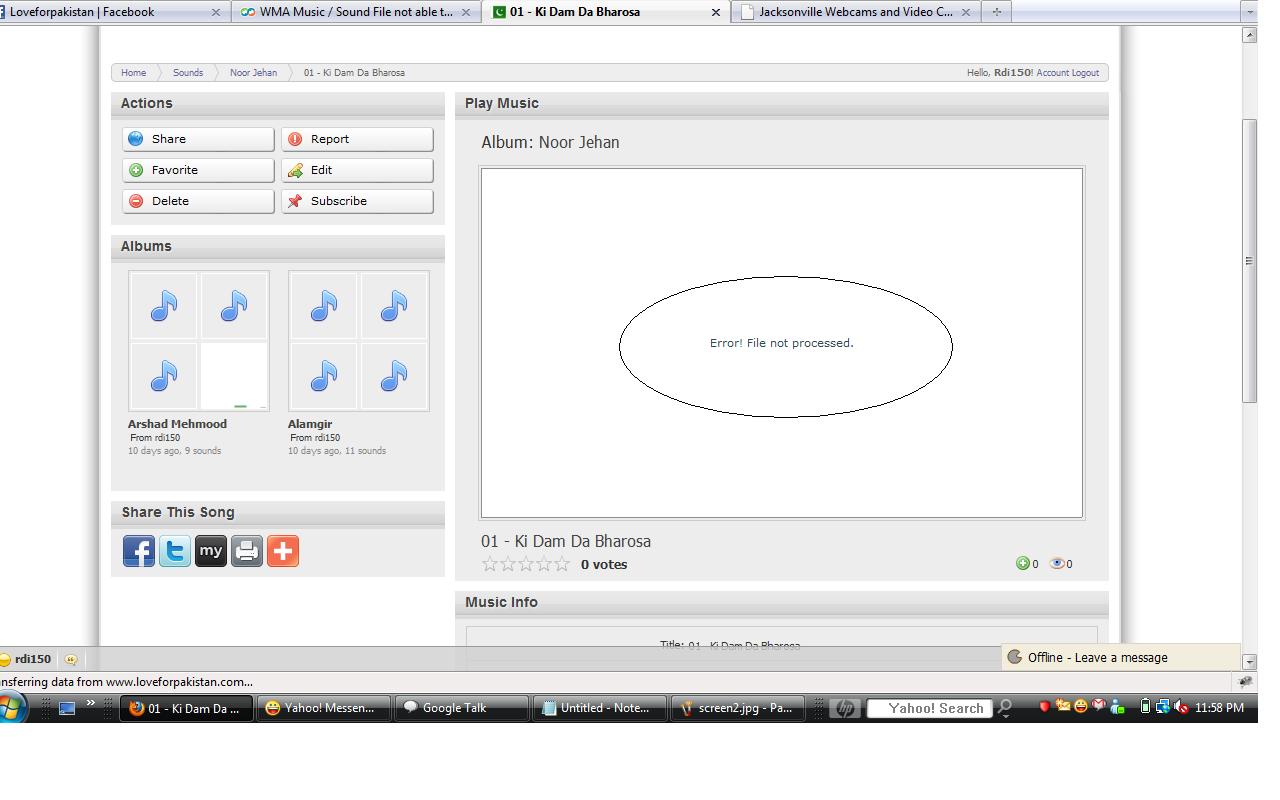Click the Windows Start orb
Image resolution: width=1280 pixels, height=800 pixels.
pyautogui.click(x=12, y=708)
